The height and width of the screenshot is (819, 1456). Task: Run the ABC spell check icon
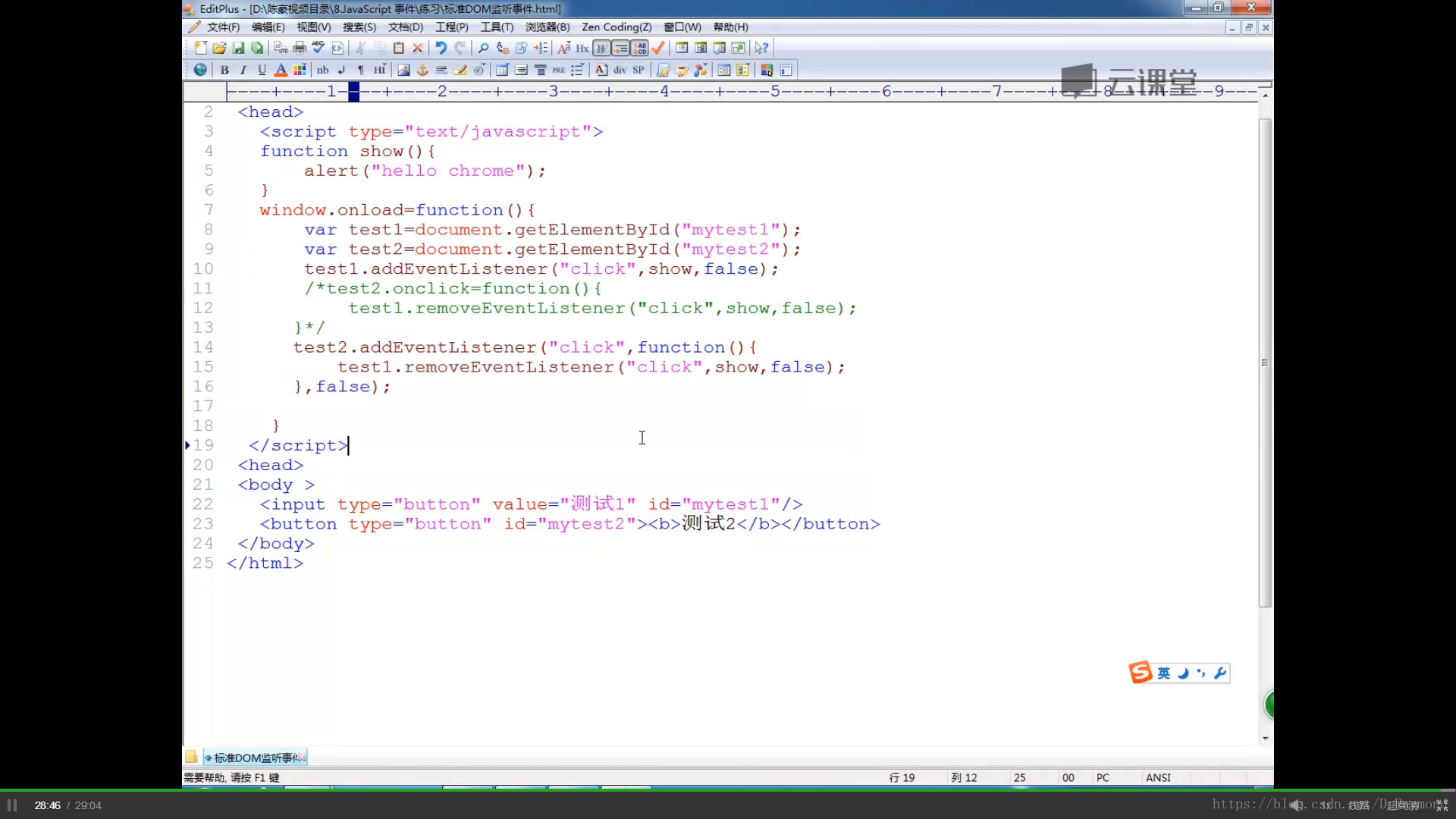318,48
